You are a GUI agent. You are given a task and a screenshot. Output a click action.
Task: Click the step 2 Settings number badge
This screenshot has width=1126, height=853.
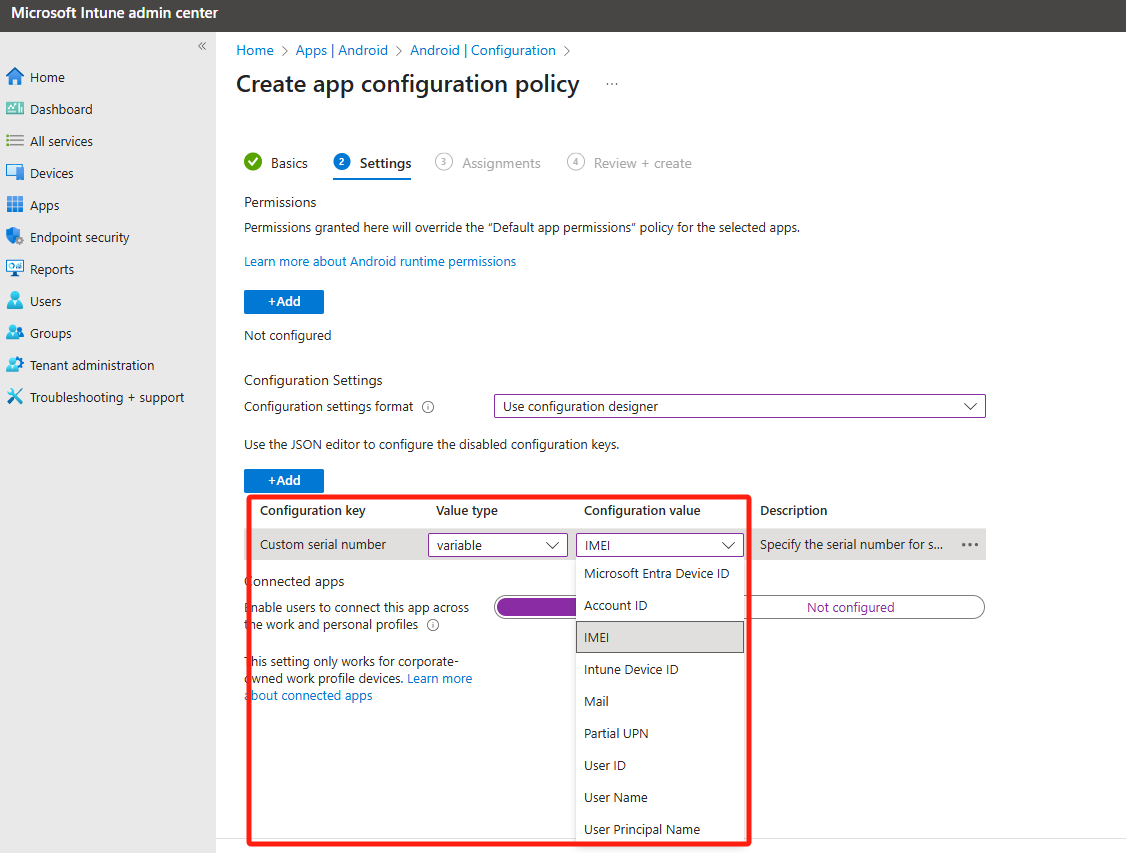pos(342,162)
